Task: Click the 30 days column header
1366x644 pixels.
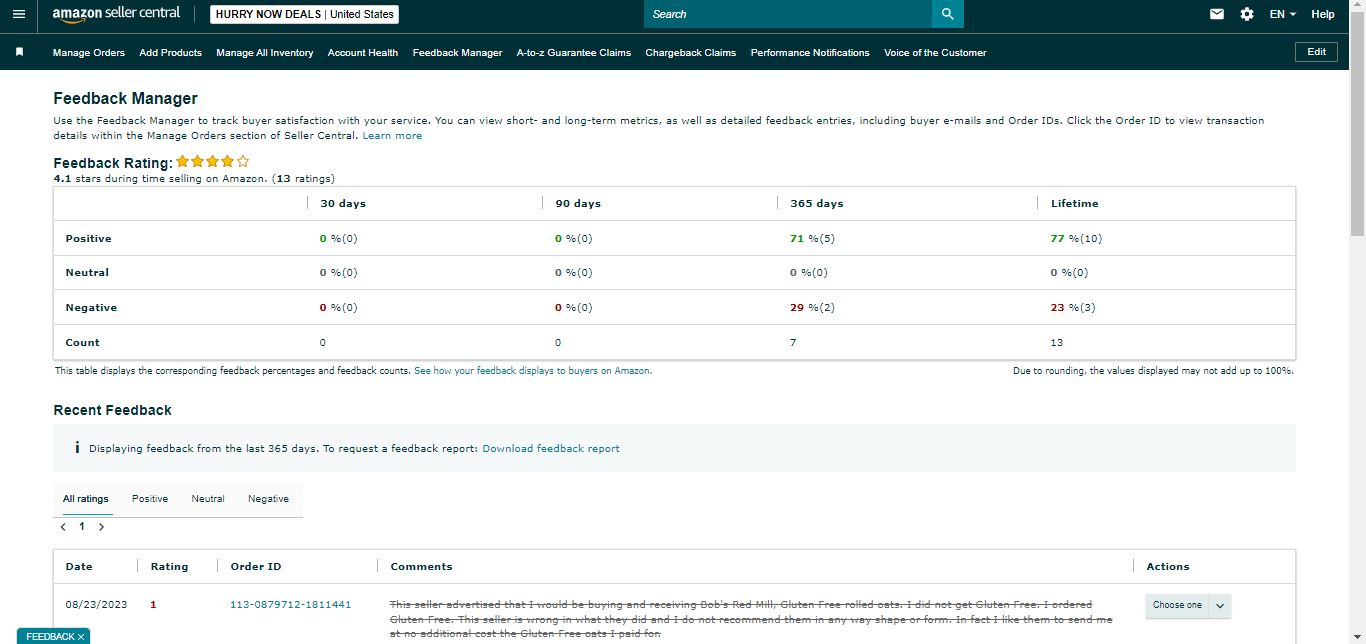Action: (343, 203)
